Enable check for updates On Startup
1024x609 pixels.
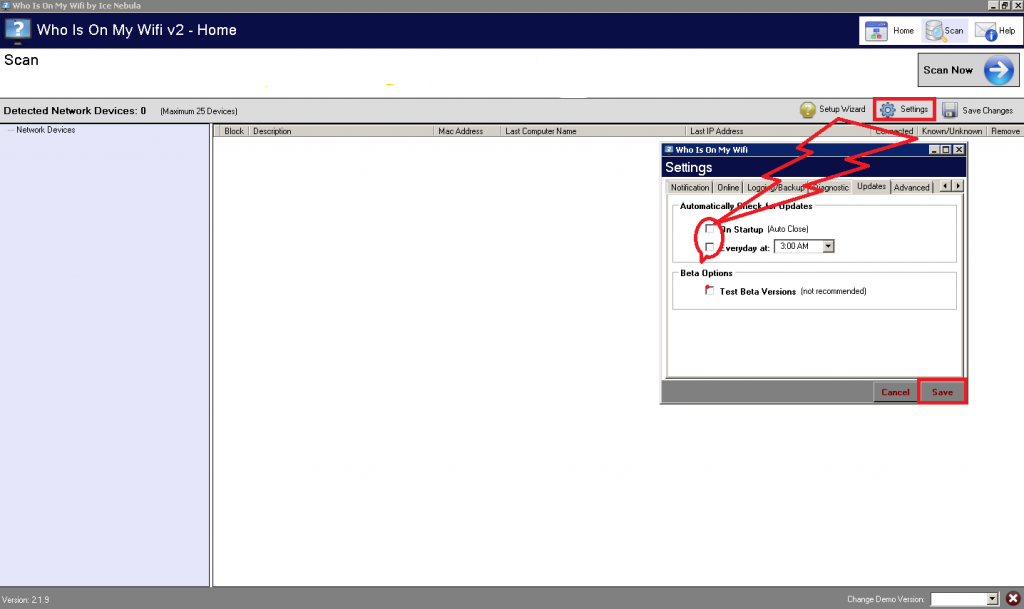709,228
